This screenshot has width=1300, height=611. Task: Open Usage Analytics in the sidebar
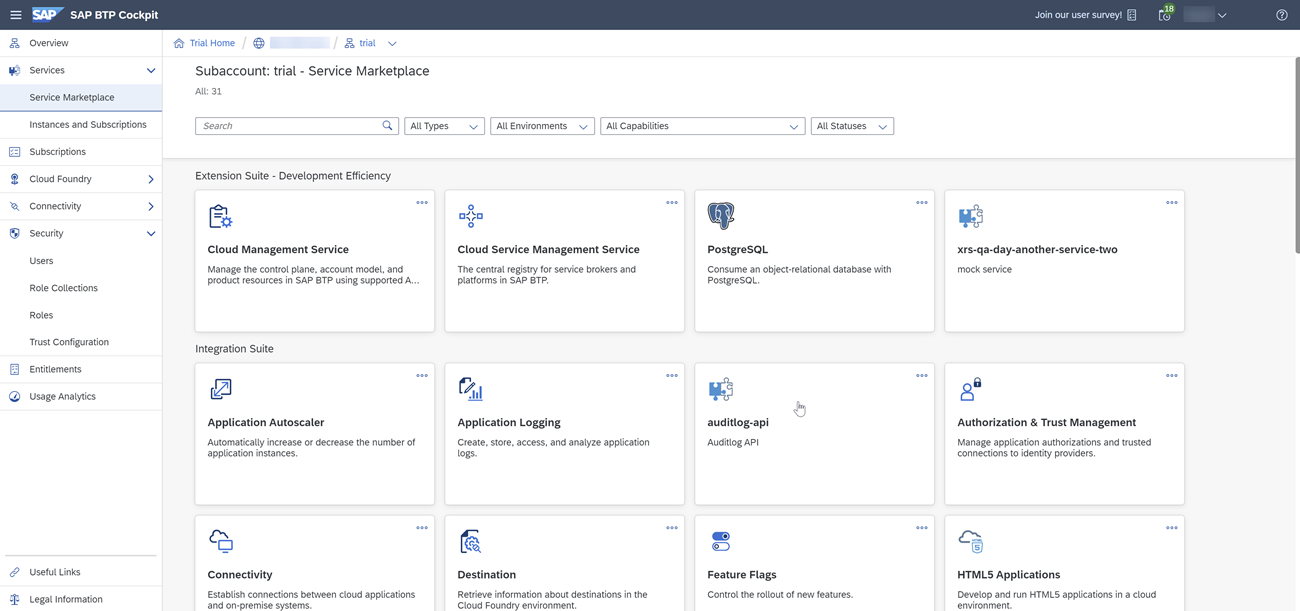point(81,397)
